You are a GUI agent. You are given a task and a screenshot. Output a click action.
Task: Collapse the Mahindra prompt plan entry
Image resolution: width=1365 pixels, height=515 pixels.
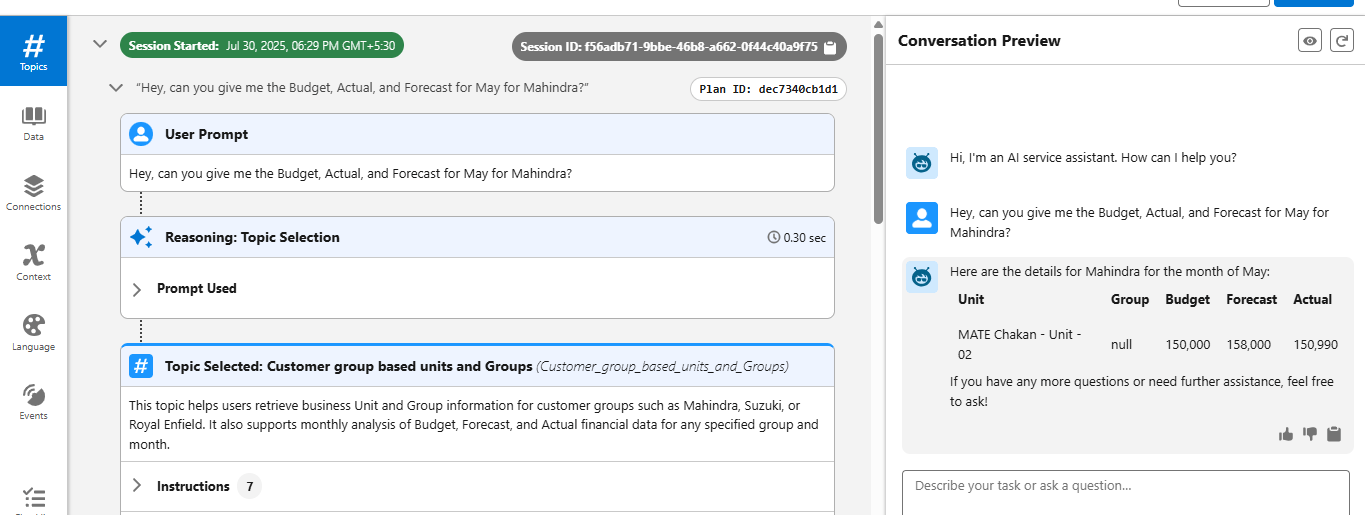point(116,88)
